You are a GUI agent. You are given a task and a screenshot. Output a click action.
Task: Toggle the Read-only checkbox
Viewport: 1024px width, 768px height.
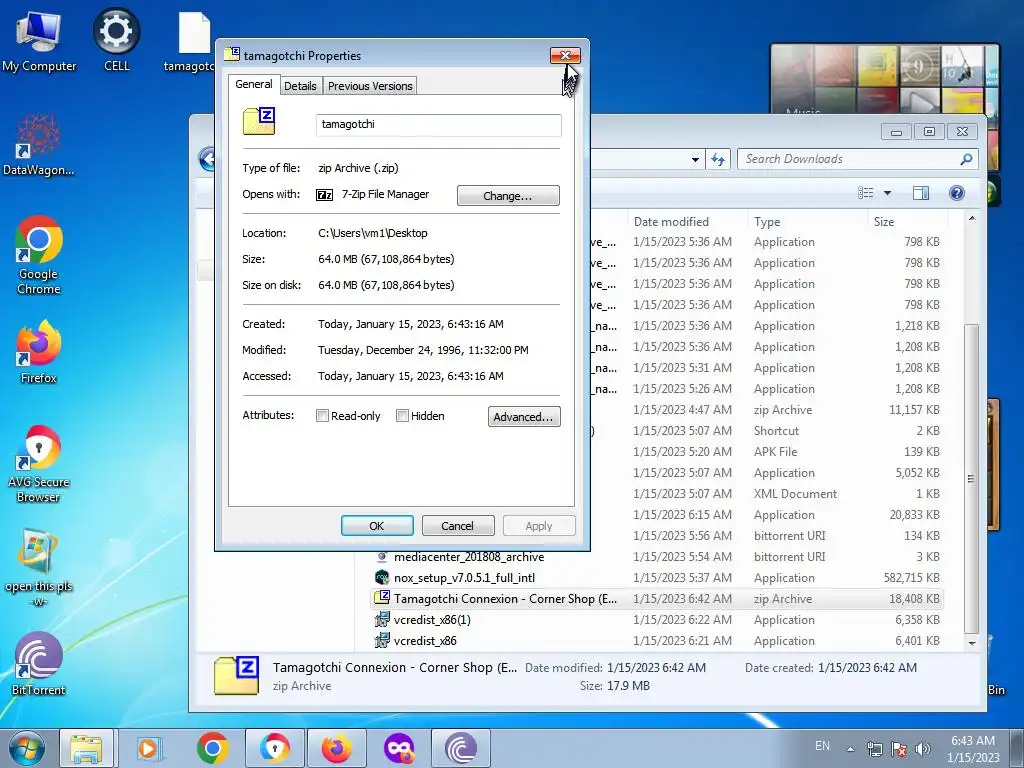[x=322, y=416]
